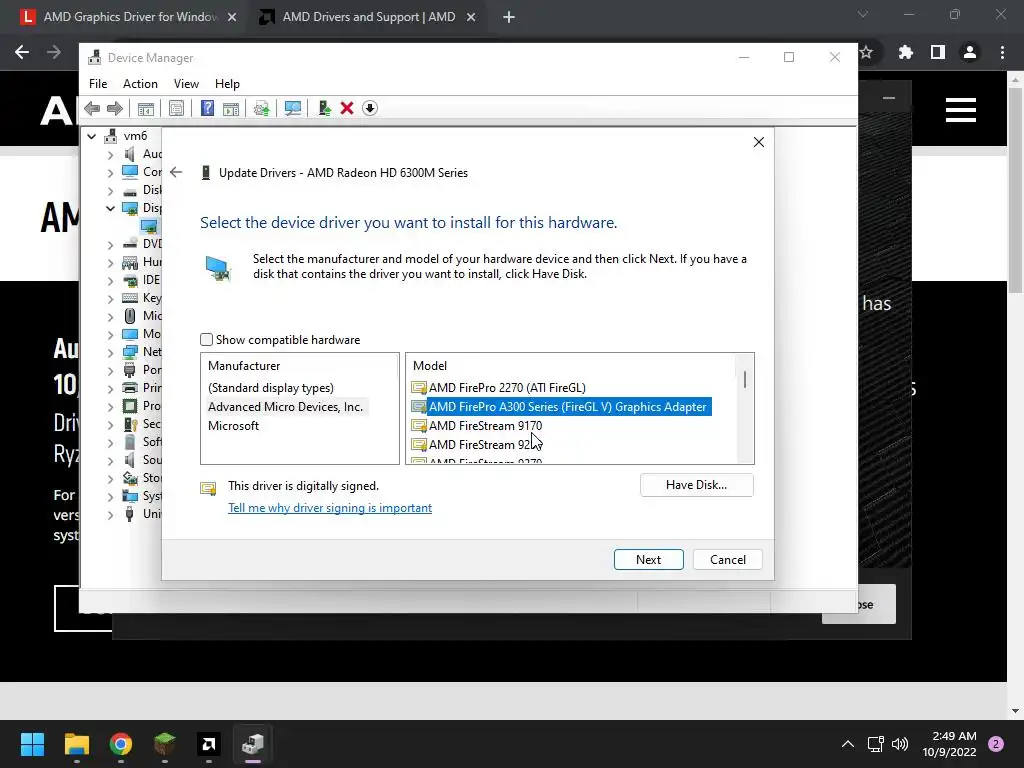Click the blue Help question mark icon

(207, 108)
